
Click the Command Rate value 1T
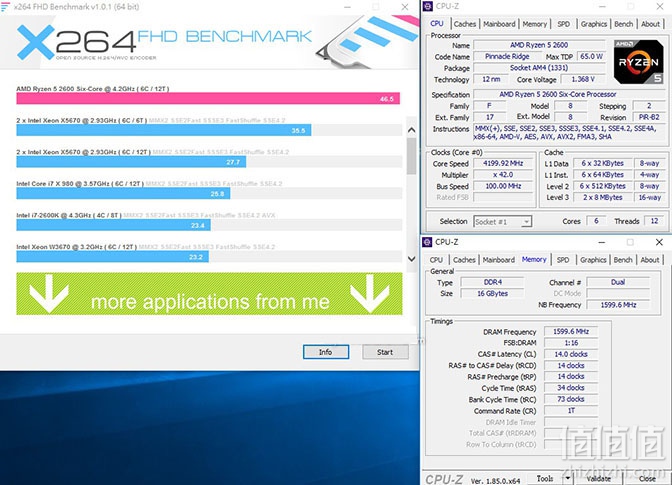click(571, 410)
